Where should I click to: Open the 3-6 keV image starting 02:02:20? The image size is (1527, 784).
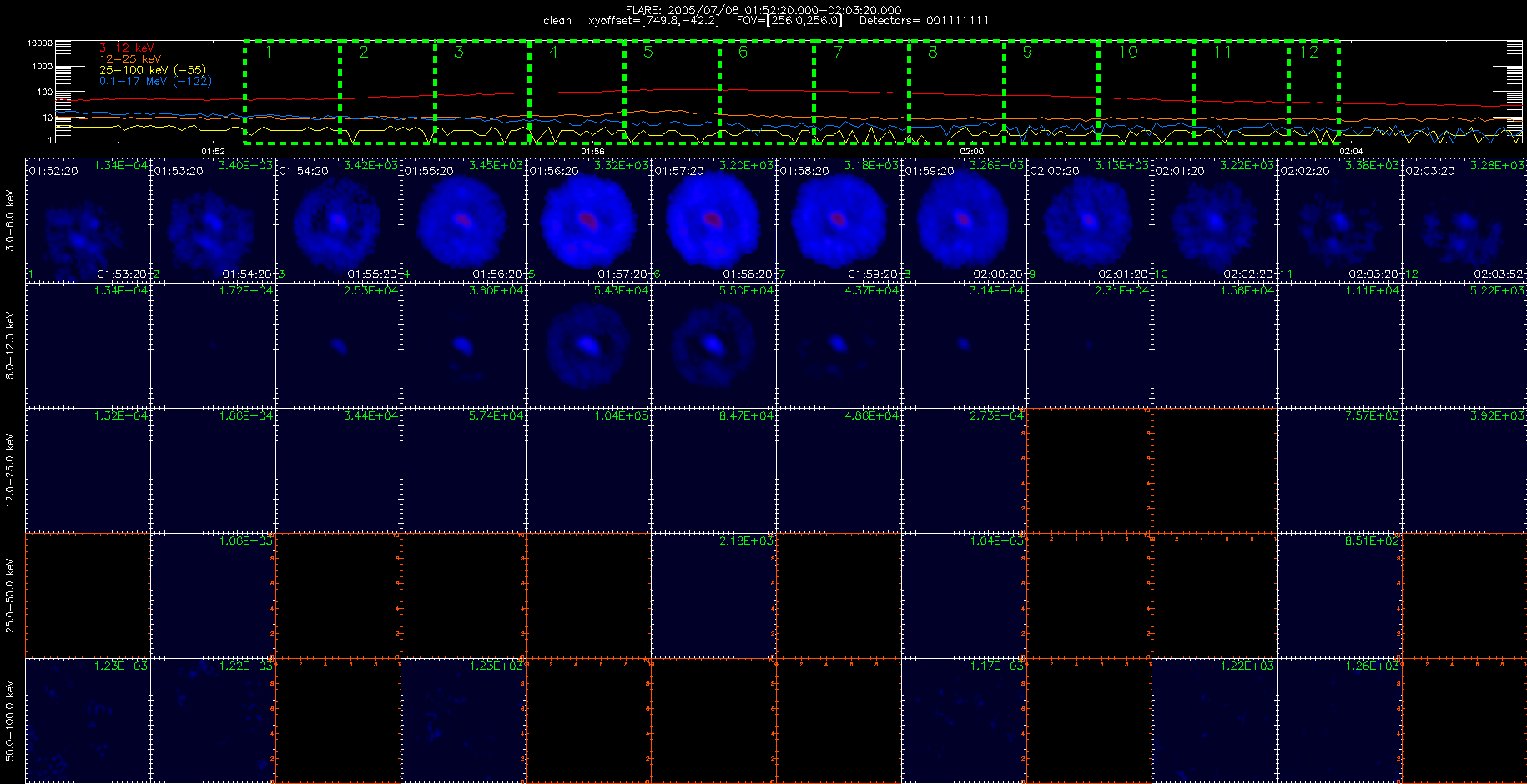tap(1339, 220)
